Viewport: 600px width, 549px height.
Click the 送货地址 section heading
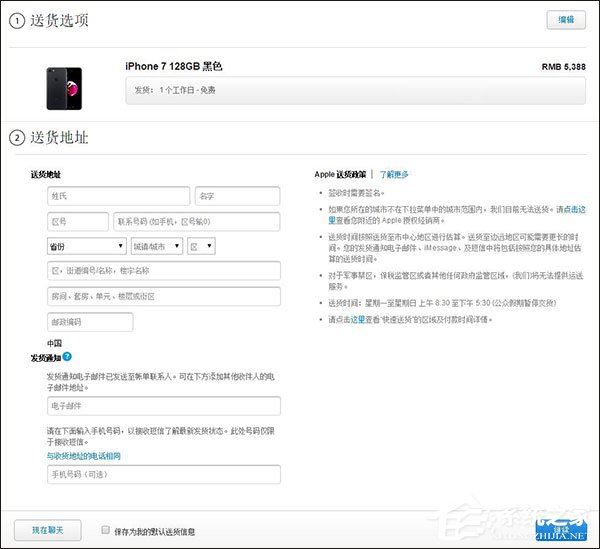[59, 138]
